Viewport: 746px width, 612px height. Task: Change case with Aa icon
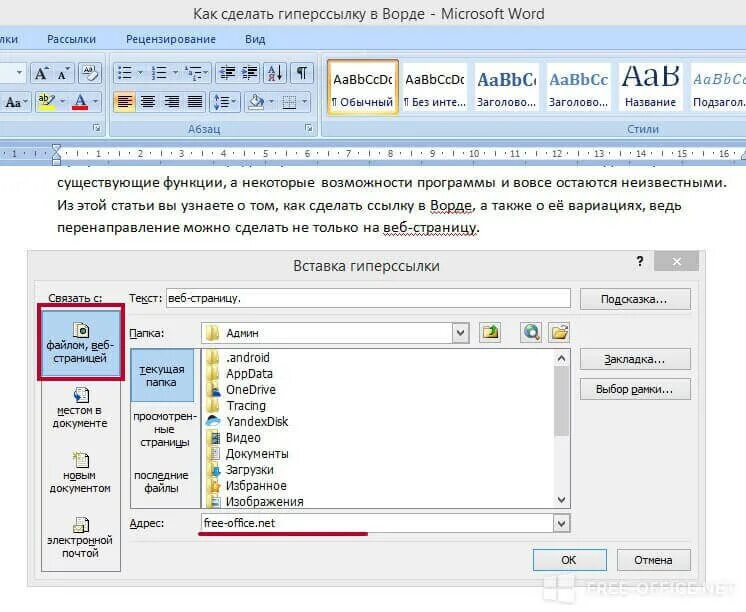[x=15, y=101]
